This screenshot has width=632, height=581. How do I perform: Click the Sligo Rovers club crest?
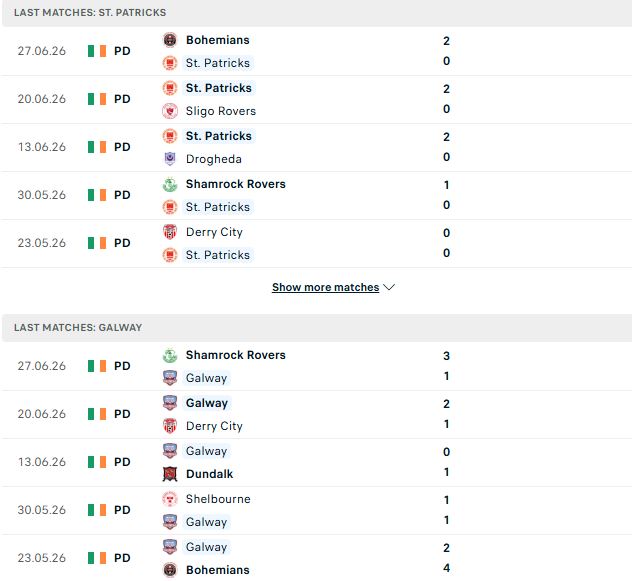tap(170, 111)
